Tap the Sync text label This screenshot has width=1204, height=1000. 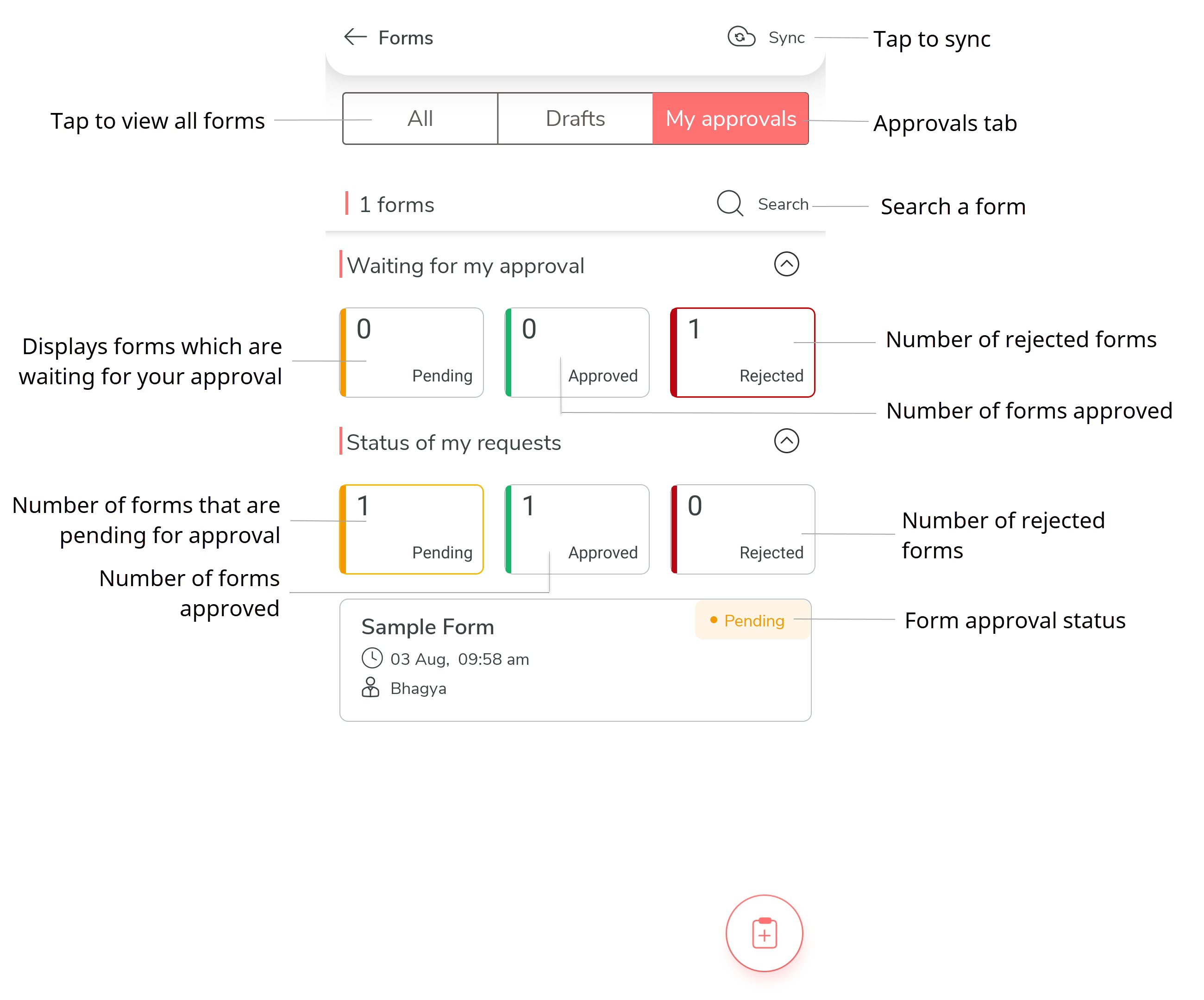(x=787, y=38)
